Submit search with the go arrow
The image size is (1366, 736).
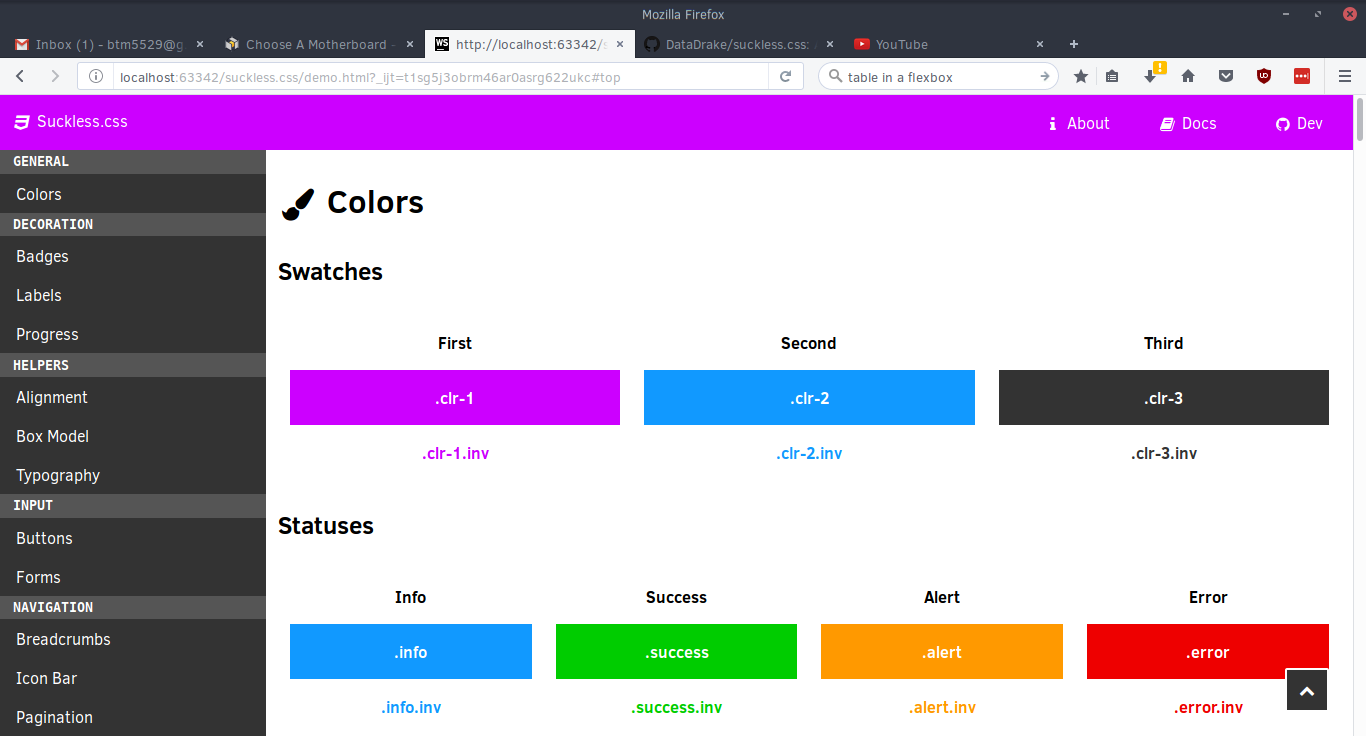pyautogui.click(x=1044, y=76)
